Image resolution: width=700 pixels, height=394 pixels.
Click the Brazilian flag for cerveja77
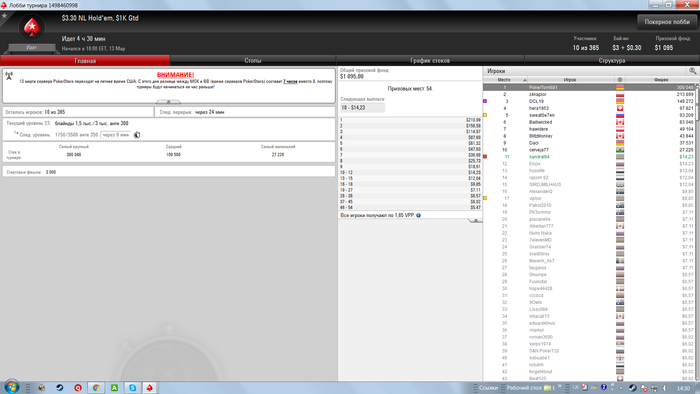pos(620,150)
